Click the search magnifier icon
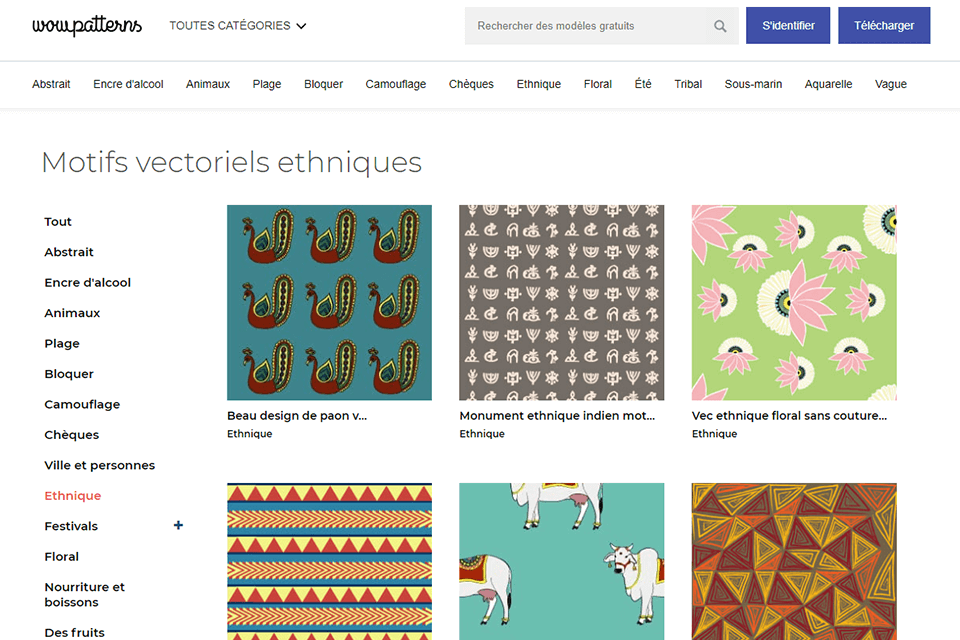 pos(720,26)
